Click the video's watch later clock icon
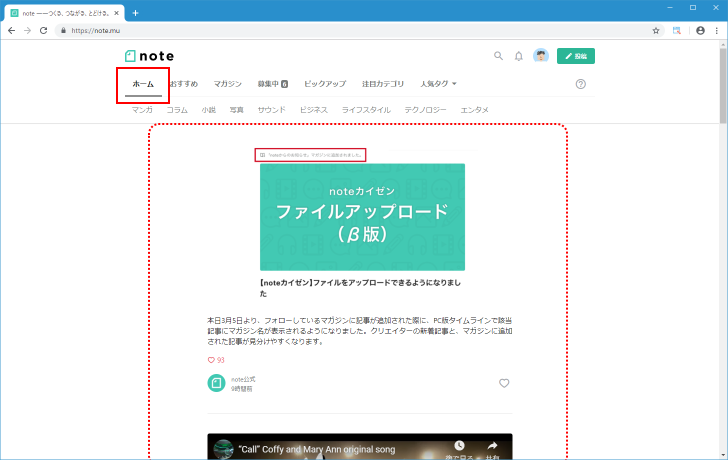This screenshot has width=728, height=460. 459,446
